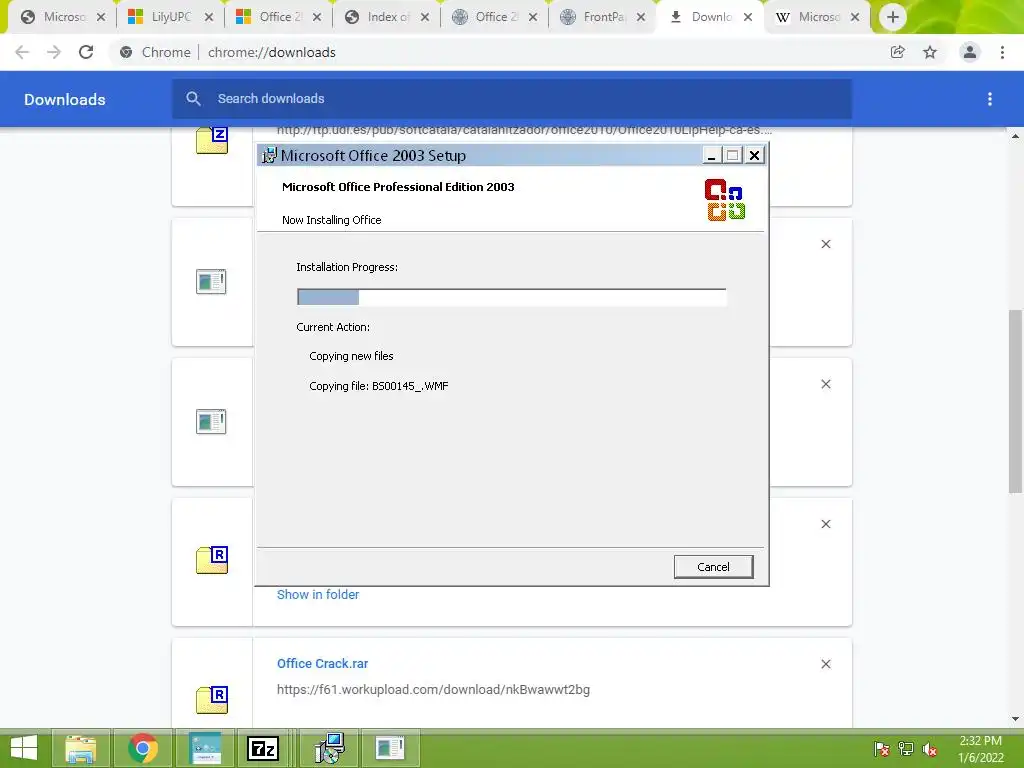Viewport: 1024px width, 768px height.
Task: Reload the current page
Action: [86, 52]
